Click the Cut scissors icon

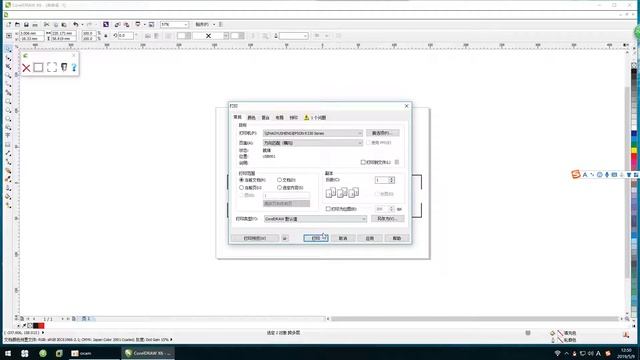(47, 24)
